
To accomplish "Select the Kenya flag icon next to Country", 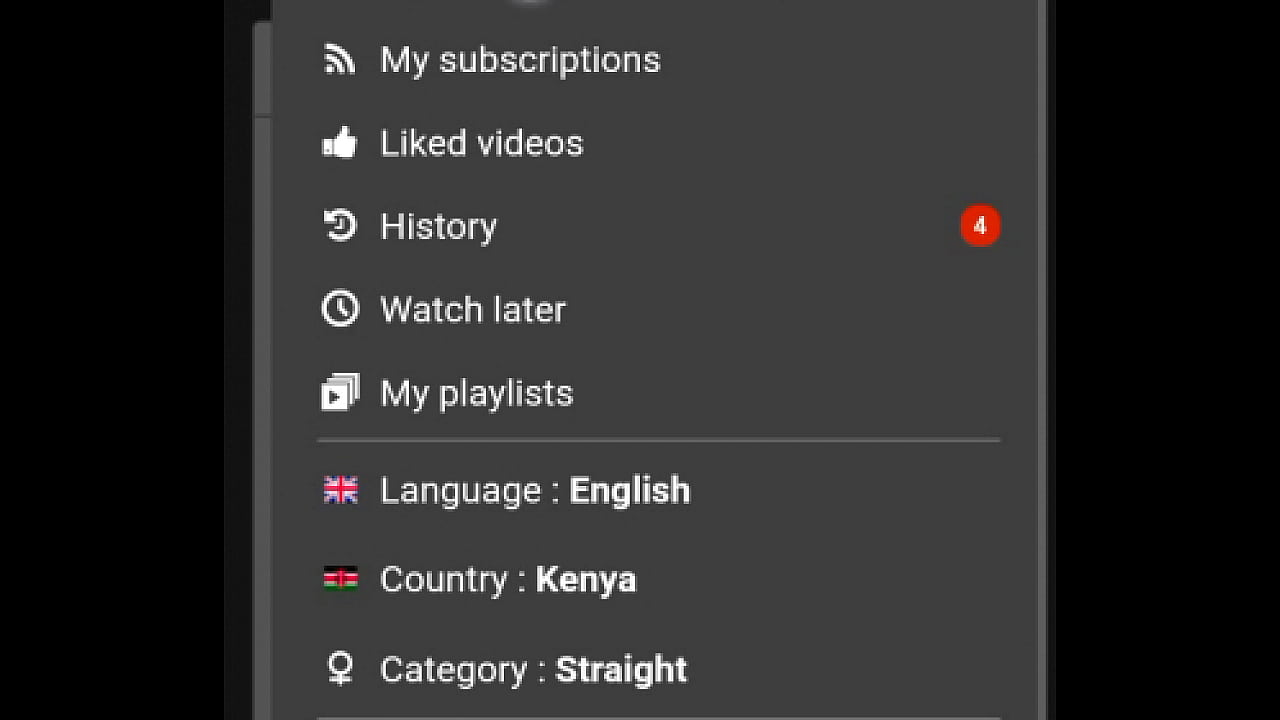I will [340, 578].
